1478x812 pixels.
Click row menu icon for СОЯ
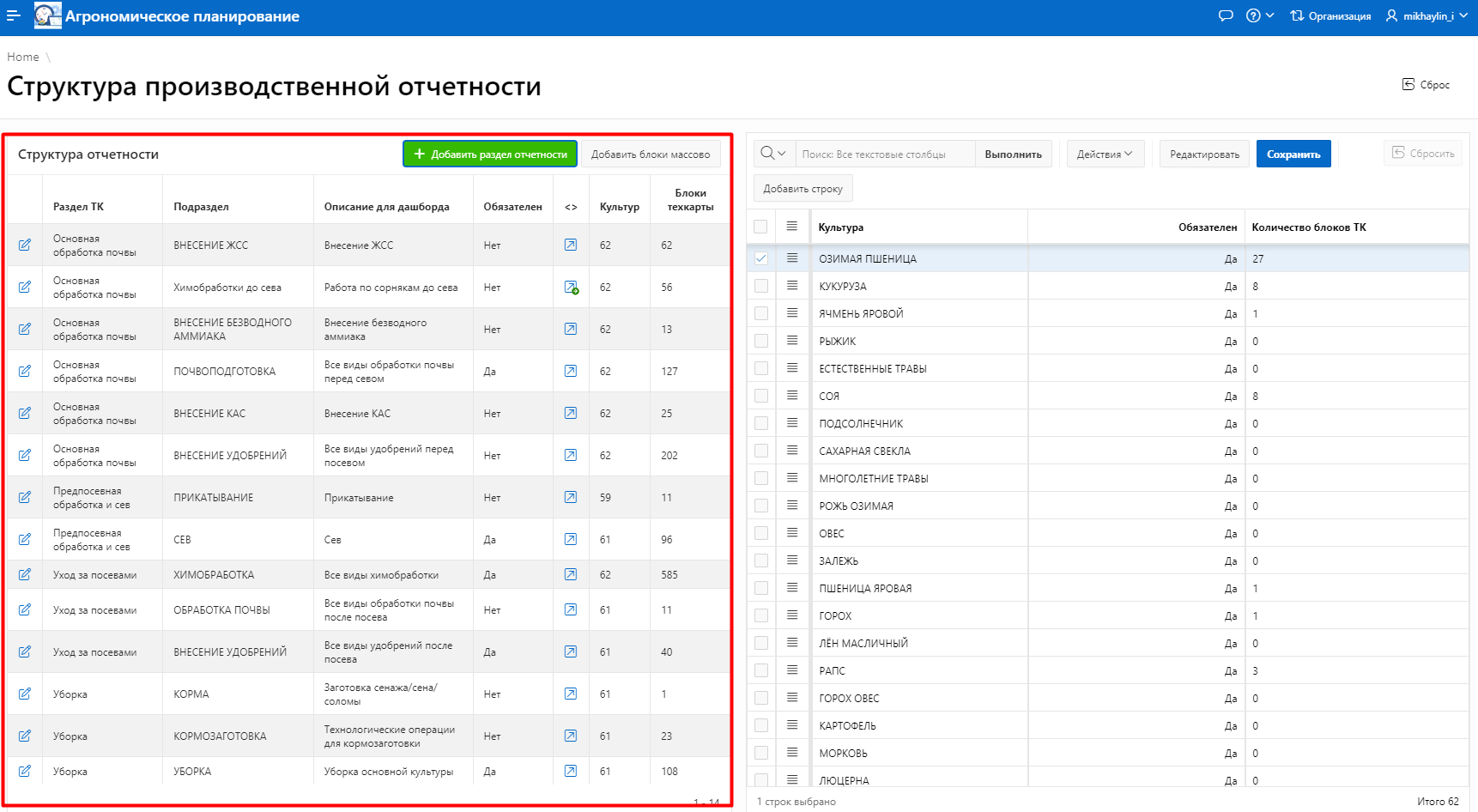coord(792,396)
